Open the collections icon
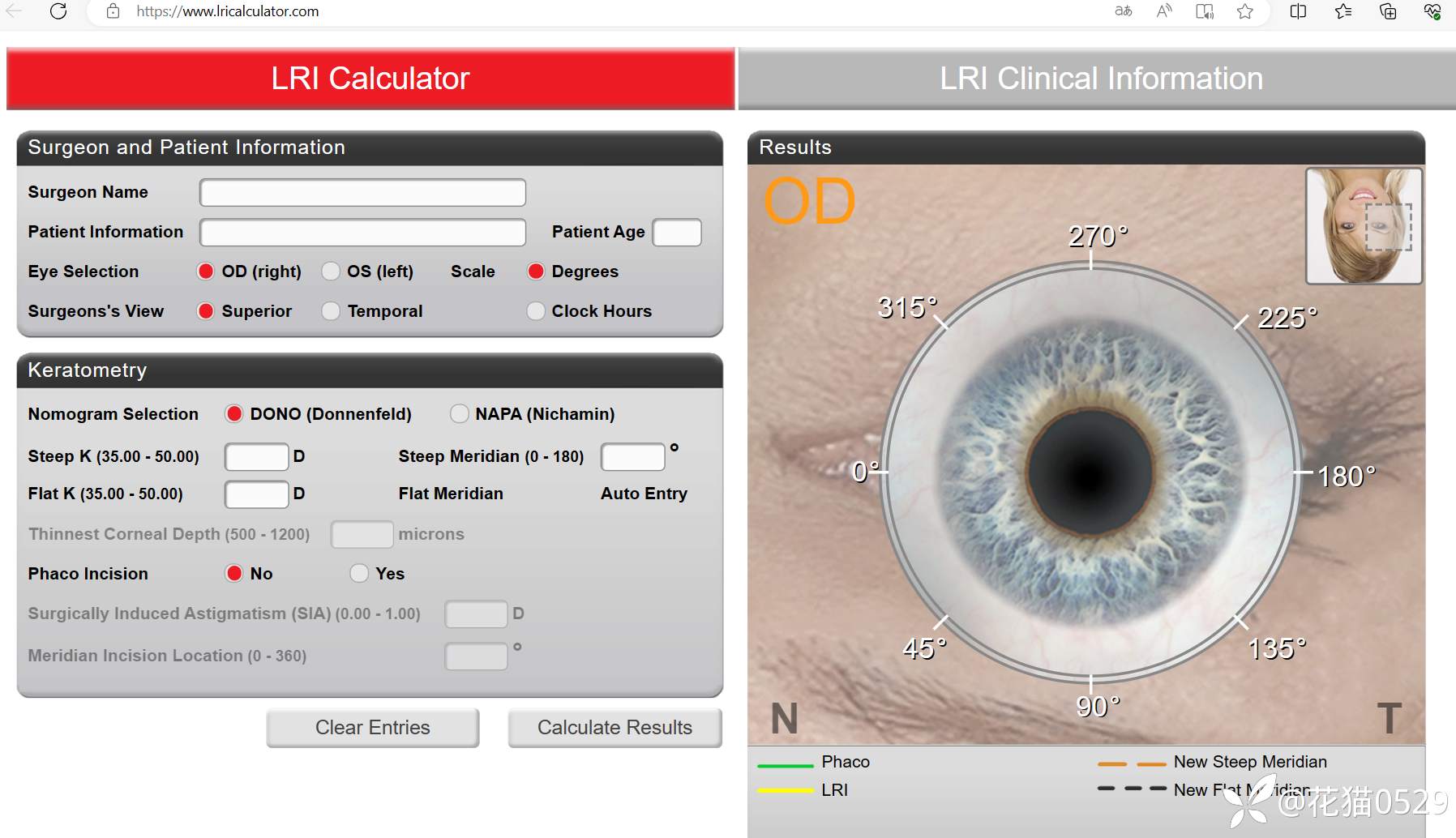Image resolution: width=1456 pixels, height=838 pixels. coord(1388,11)
